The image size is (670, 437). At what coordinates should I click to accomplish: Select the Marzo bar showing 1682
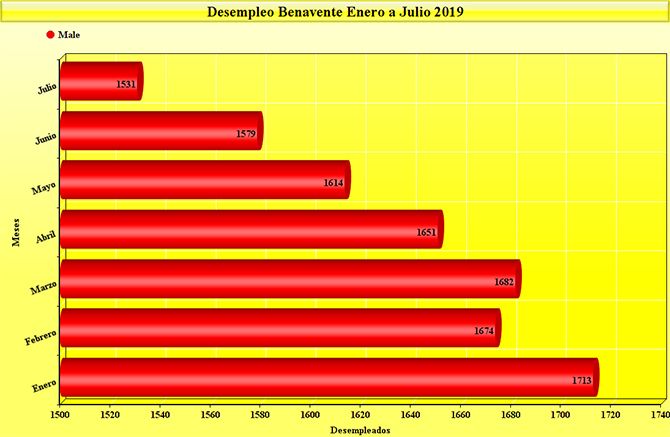[x=289, y=279]
